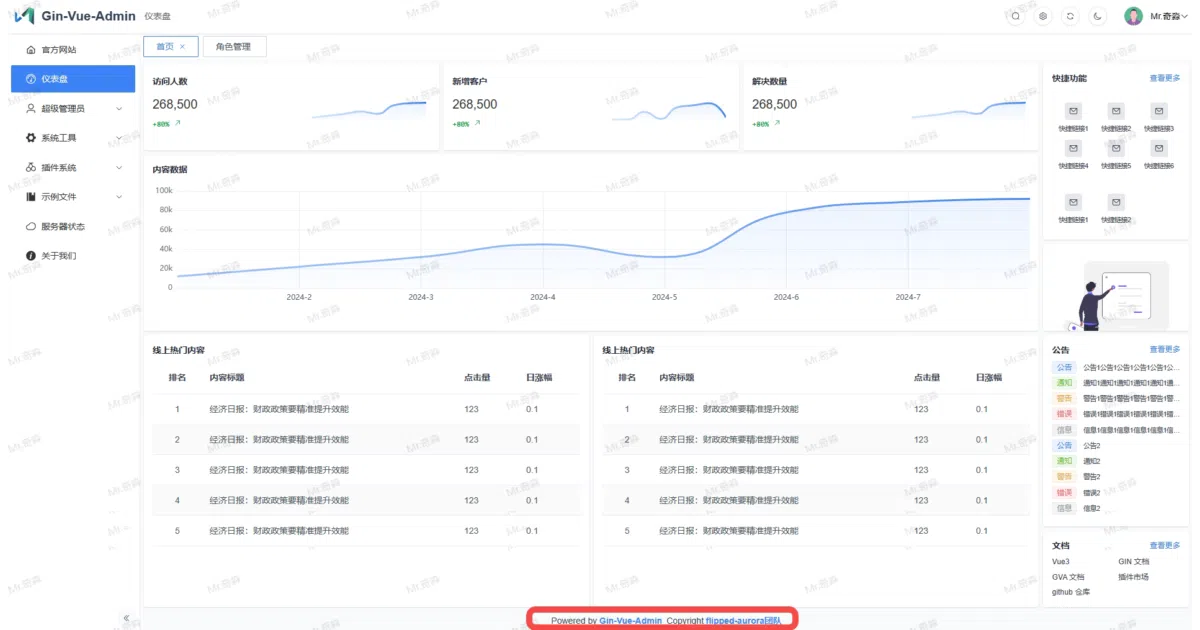Click the 新增客户 stat card title
Screen dimensions: 1200x630
click(470, 82)
